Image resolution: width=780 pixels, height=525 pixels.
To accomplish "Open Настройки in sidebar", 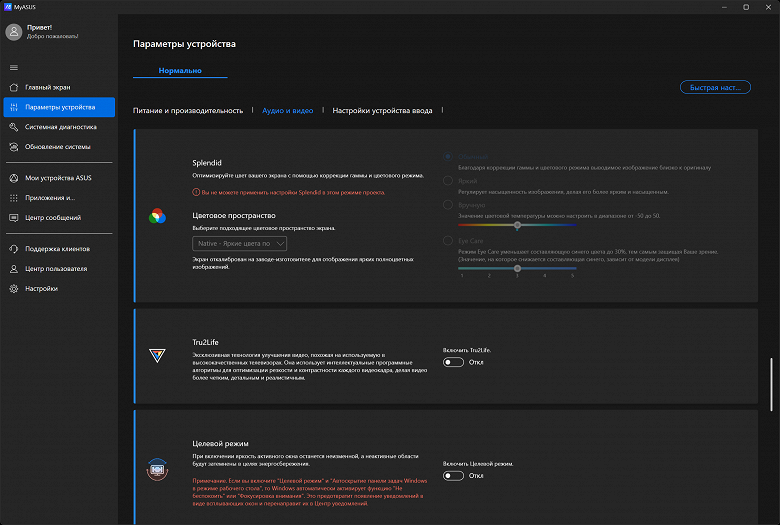I will click(x=41, y=289).
